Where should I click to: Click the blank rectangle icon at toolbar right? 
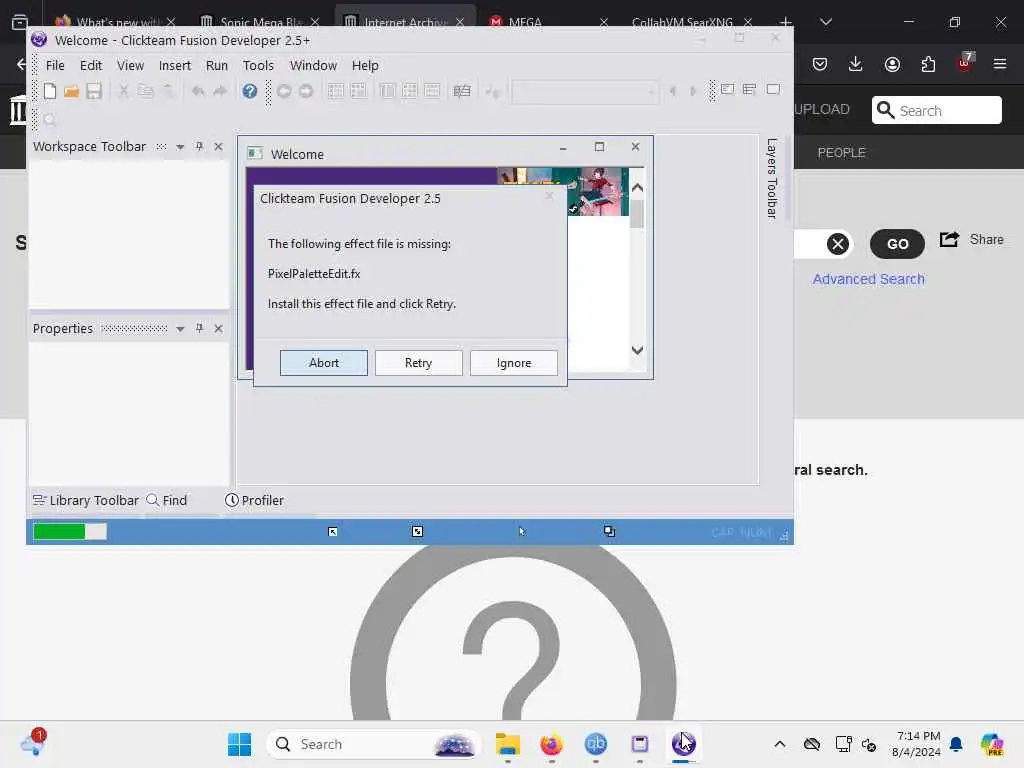pos(773,89)
